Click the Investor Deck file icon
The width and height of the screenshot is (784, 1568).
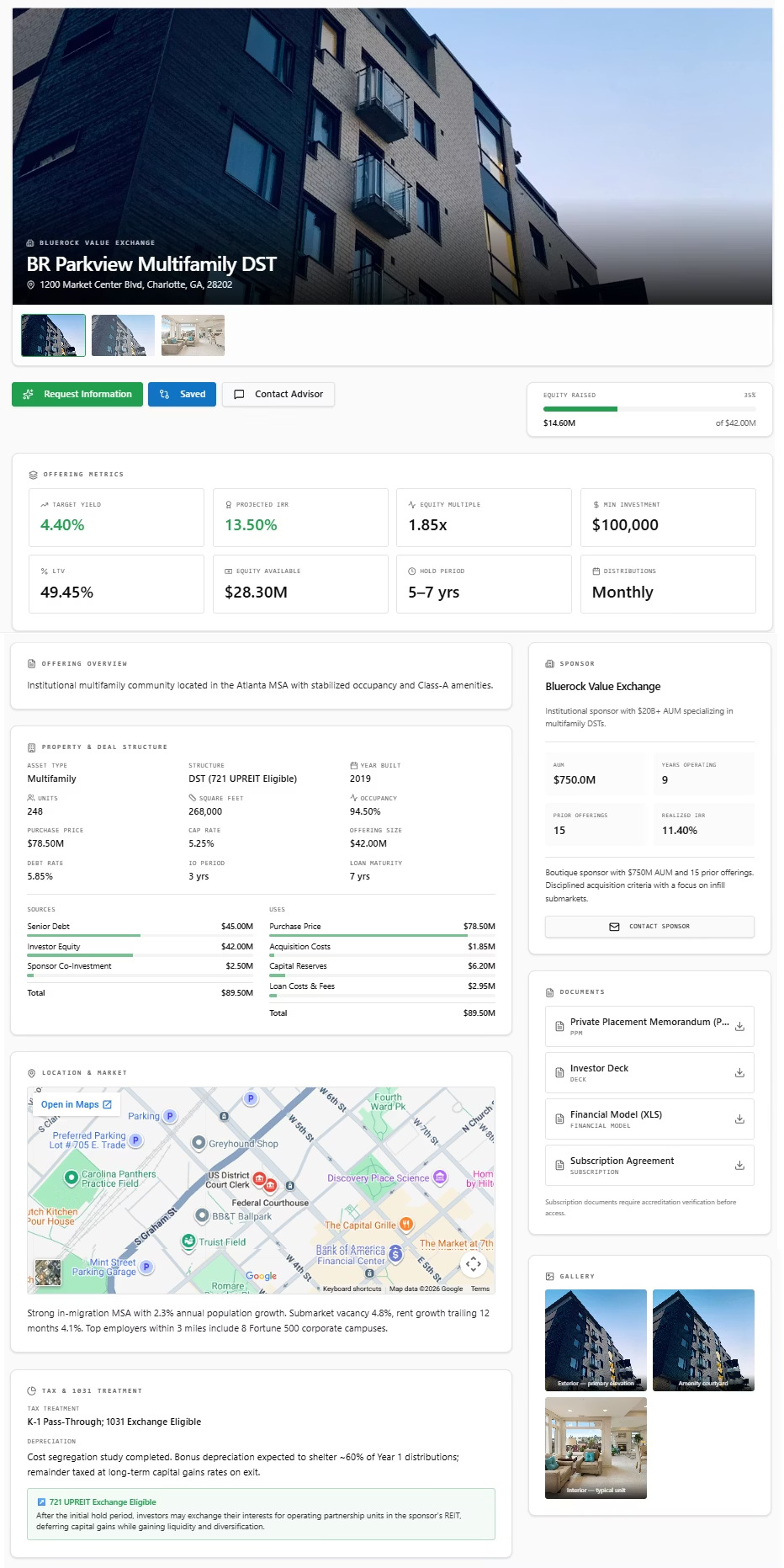(x=559, y=1073)
